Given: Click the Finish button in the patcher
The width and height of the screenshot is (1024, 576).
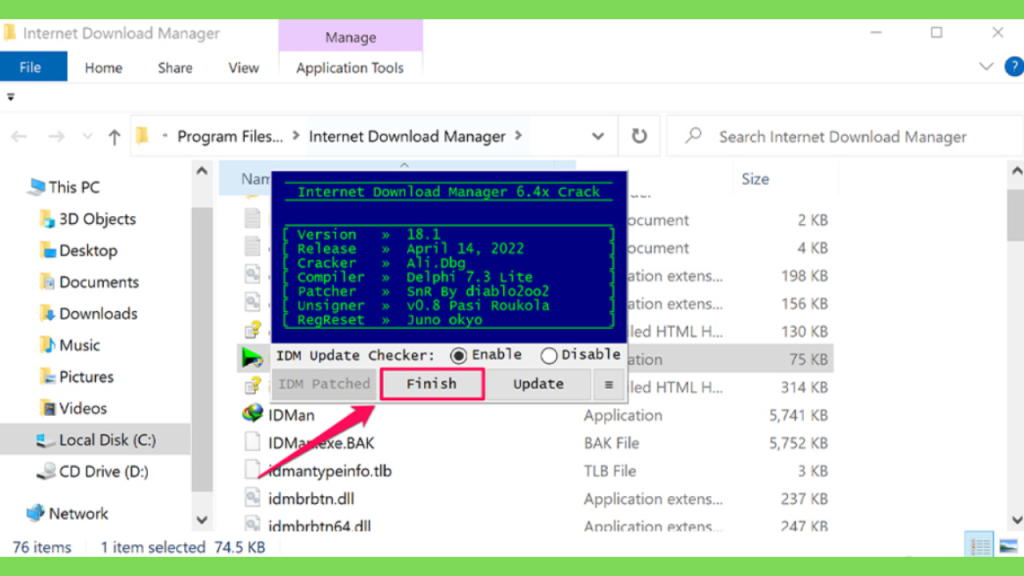Looking at the screenshot, I should click(x=432, y=384).
